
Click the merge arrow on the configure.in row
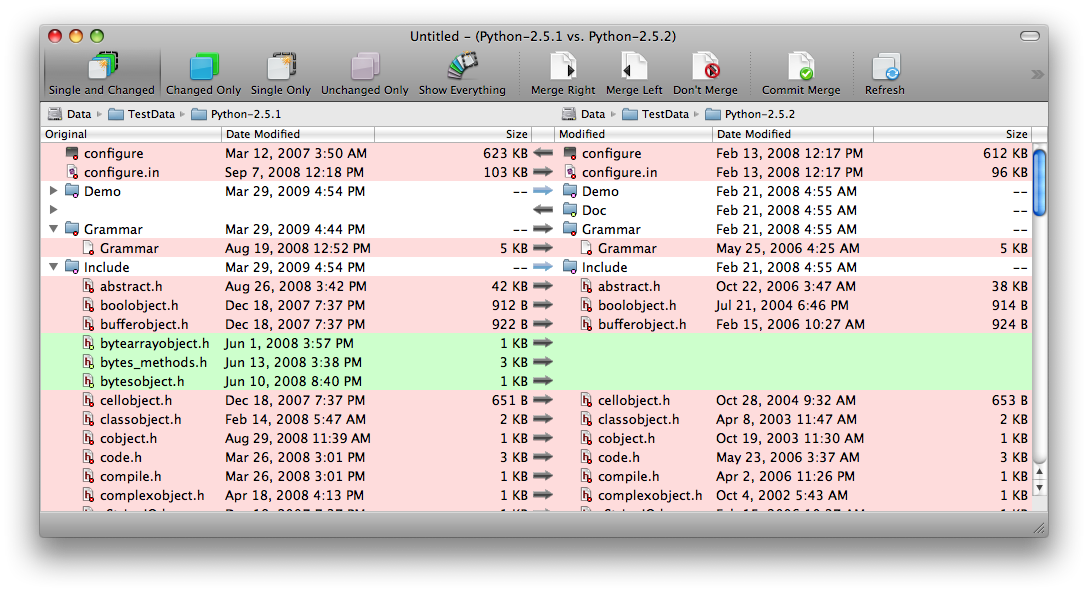pyautogui.click(x=543, y=172)
